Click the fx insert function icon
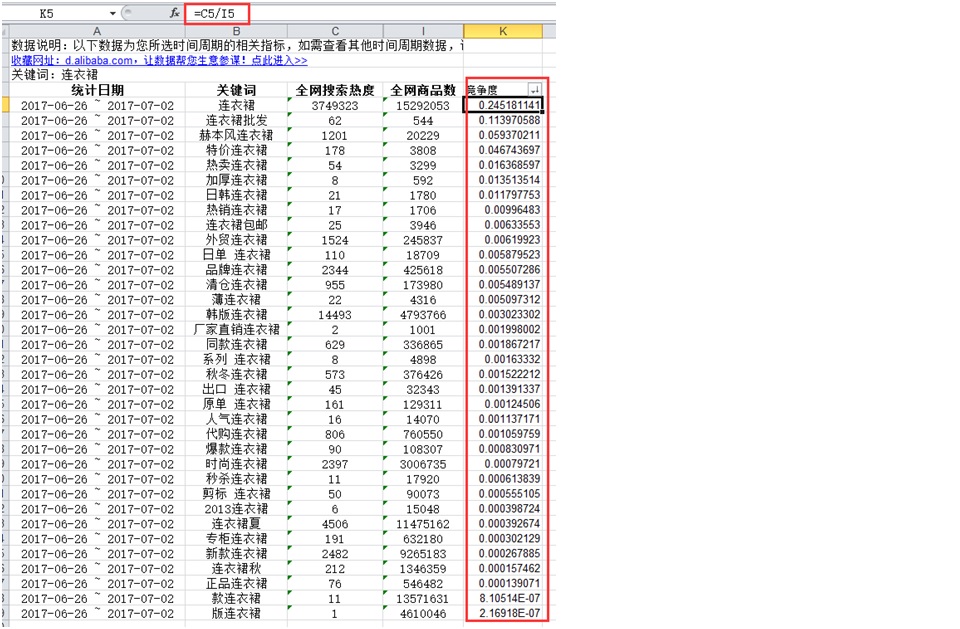The height and width of the screenshot is (629, 960). pos(175,13)
